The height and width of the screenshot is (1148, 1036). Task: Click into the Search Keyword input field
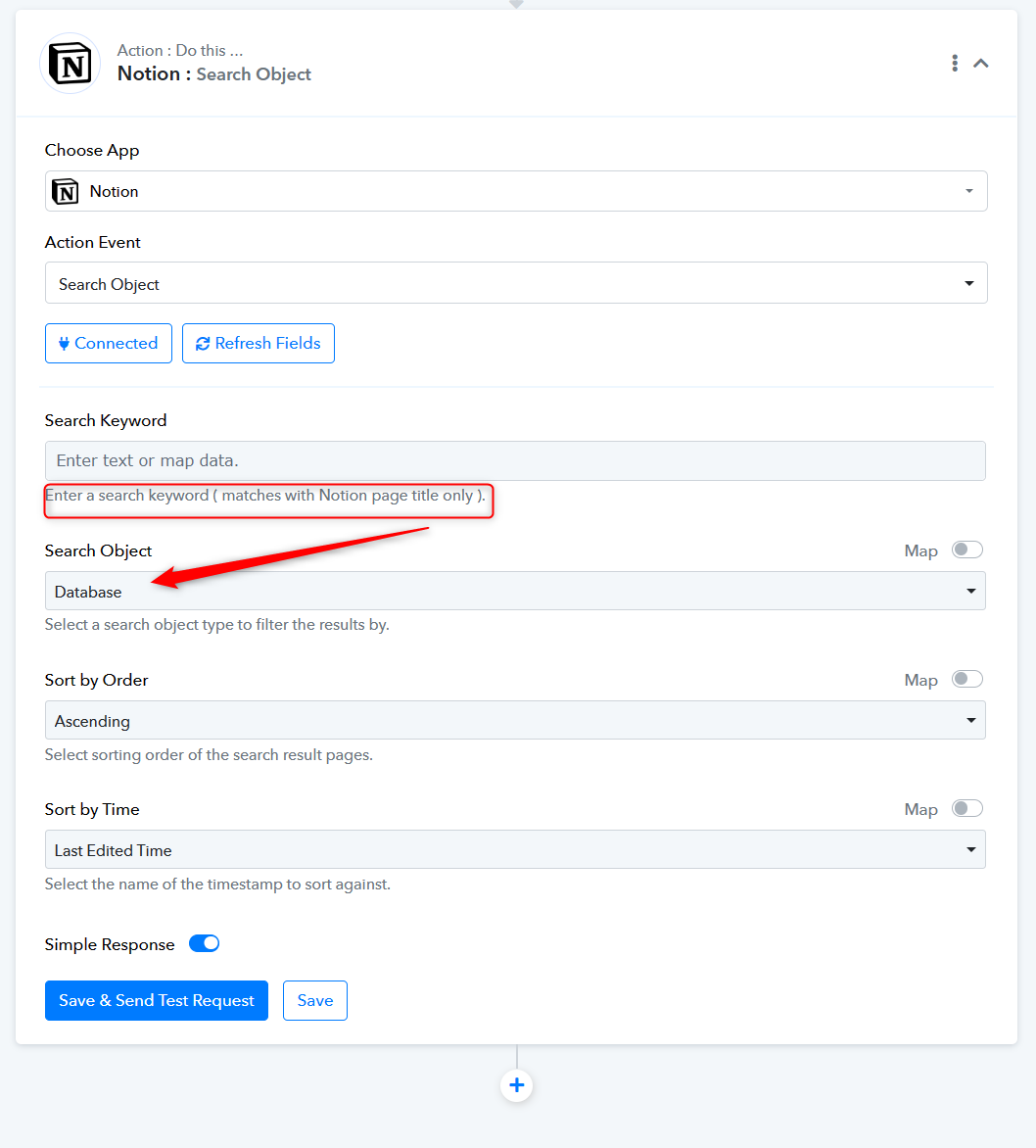(515, 460)
